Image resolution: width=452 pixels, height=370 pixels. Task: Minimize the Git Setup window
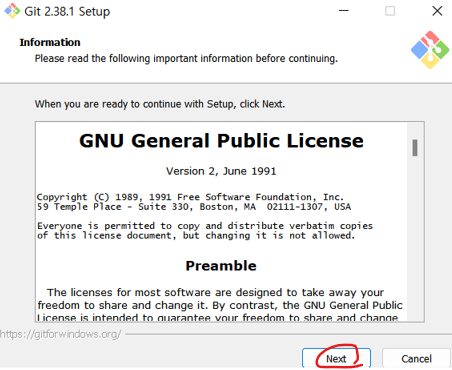click(344, 11)
